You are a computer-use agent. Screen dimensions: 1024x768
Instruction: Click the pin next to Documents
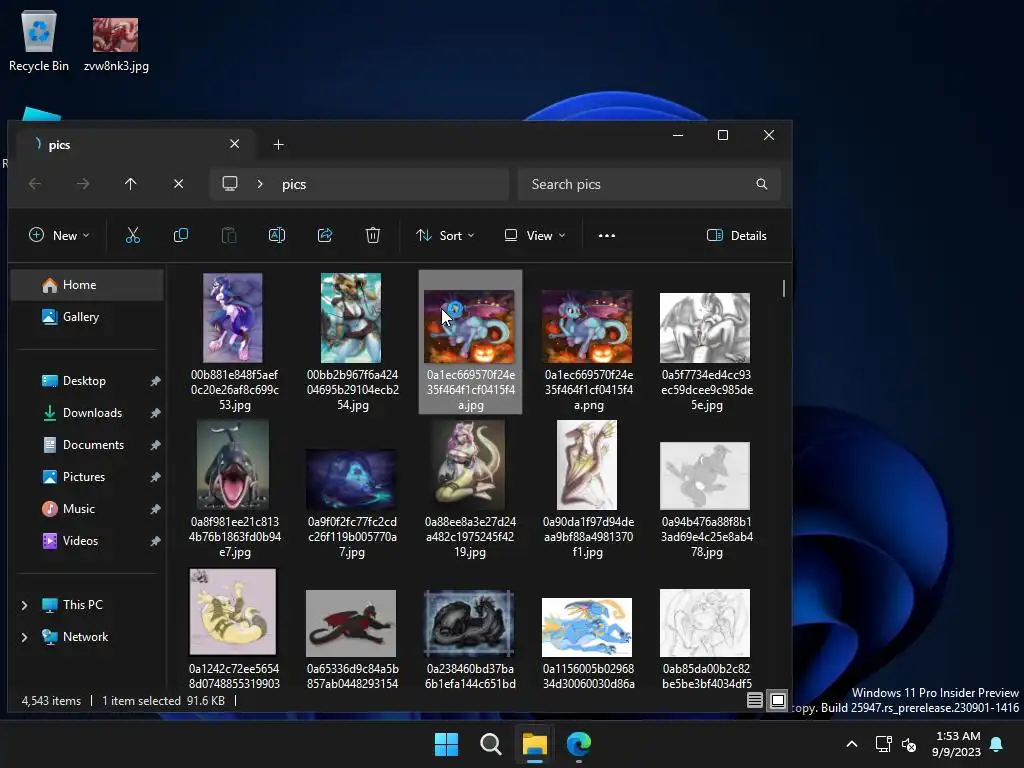click(x=155, y=445)
